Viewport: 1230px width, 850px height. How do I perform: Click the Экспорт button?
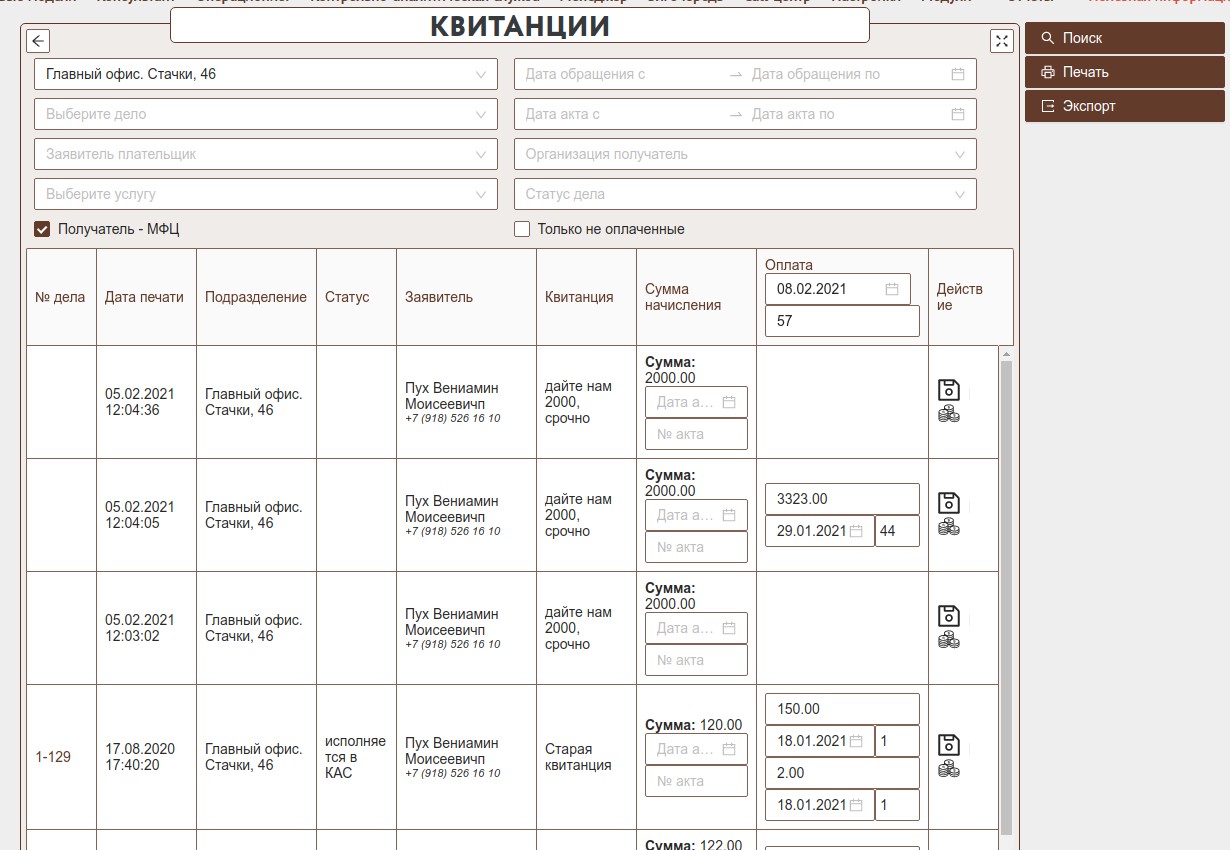tap(1124, 106)
